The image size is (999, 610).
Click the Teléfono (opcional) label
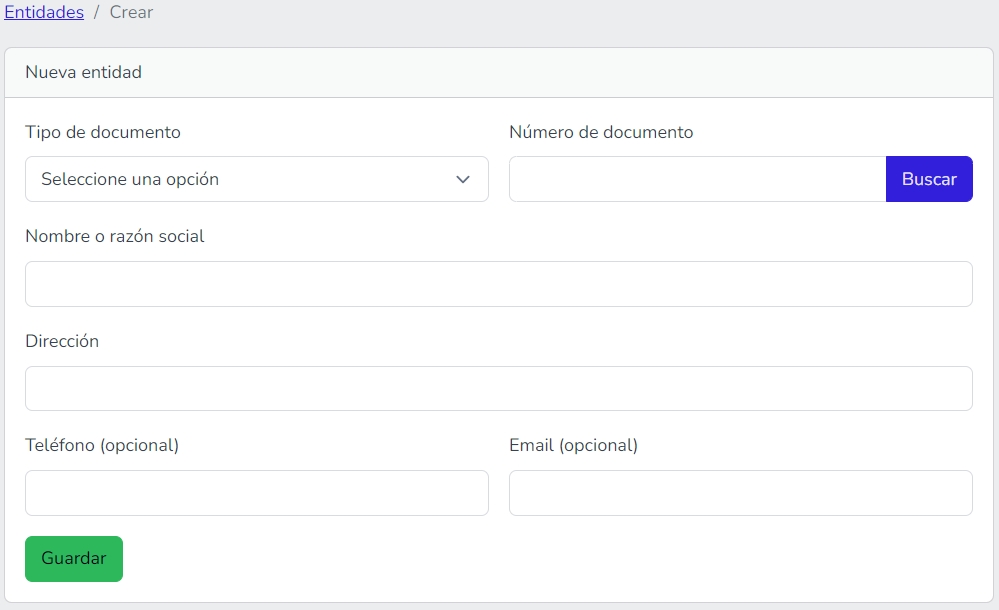click(102, 445)
